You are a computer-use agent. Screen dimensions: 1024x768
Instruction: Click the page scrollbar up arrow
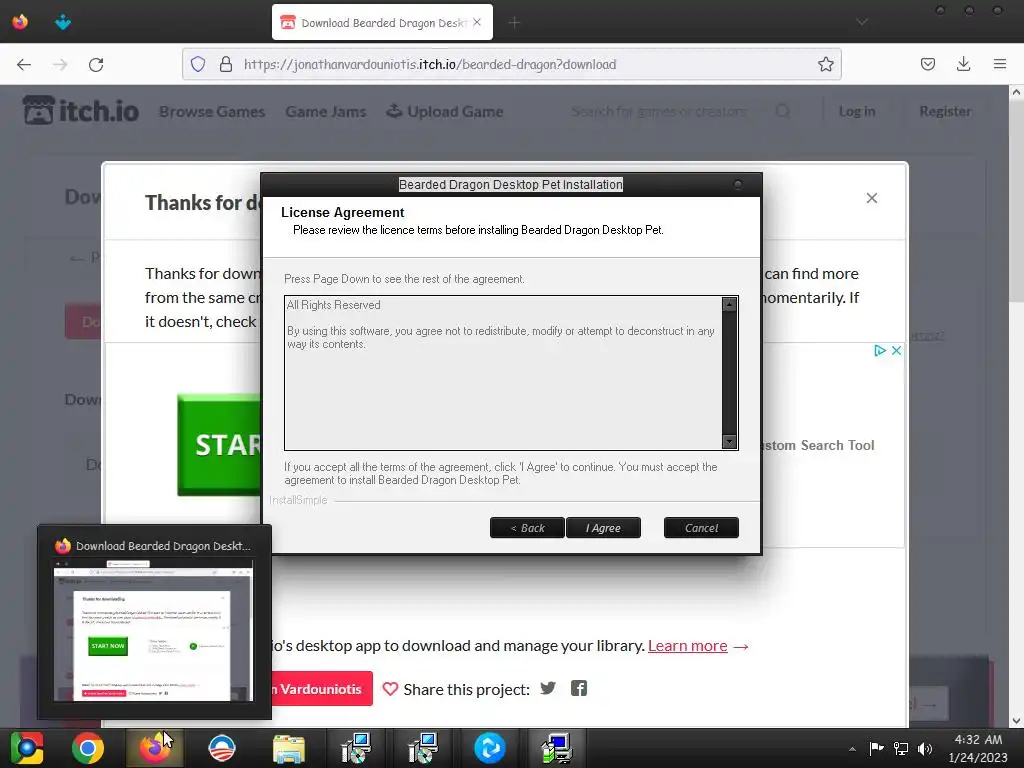[x=1016, y=93]
